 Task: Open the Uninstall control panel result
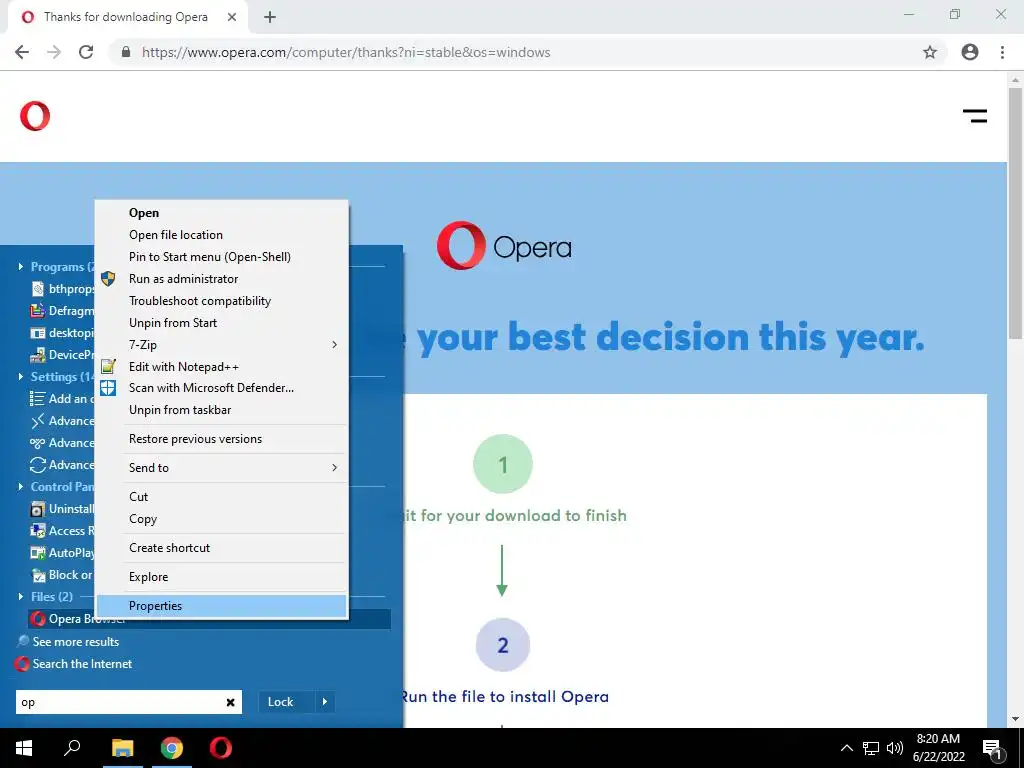[x=62, y=509]
